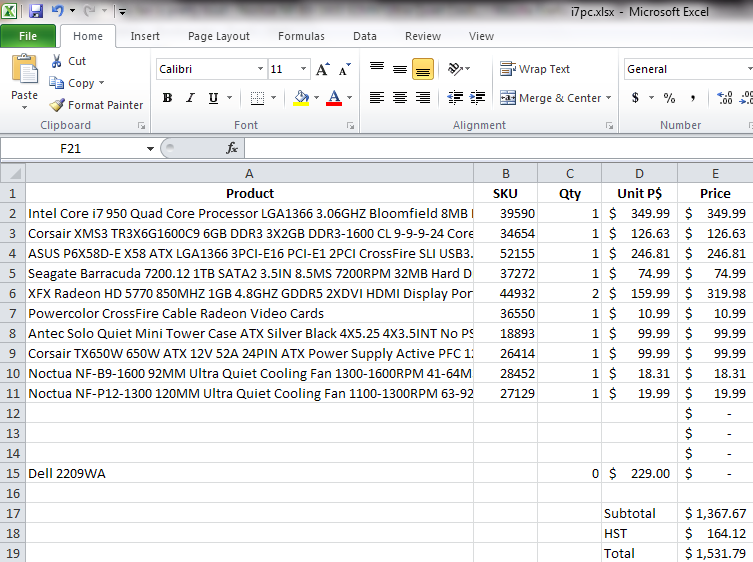The image size is (753, 562).
Task: Decrease font size with Shrink Font icon
Action: pyautogui.click(x=344, y=69)
